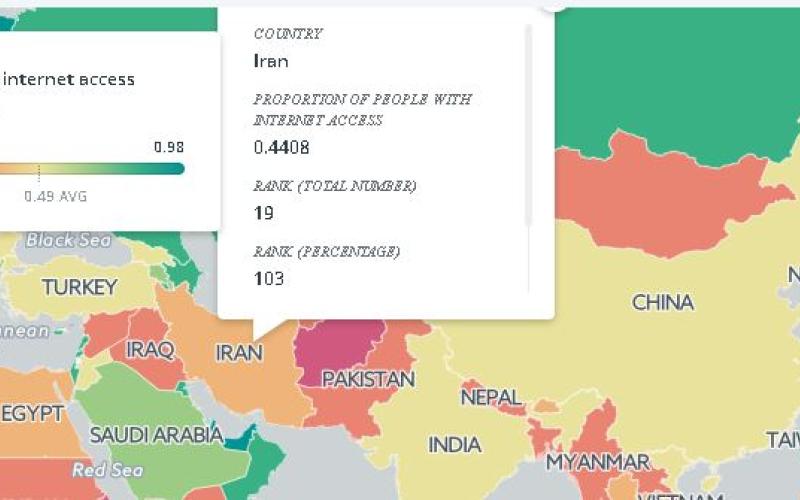800x500 pixels.
Task: Click the Red Sea label
Action: [107, 470]
